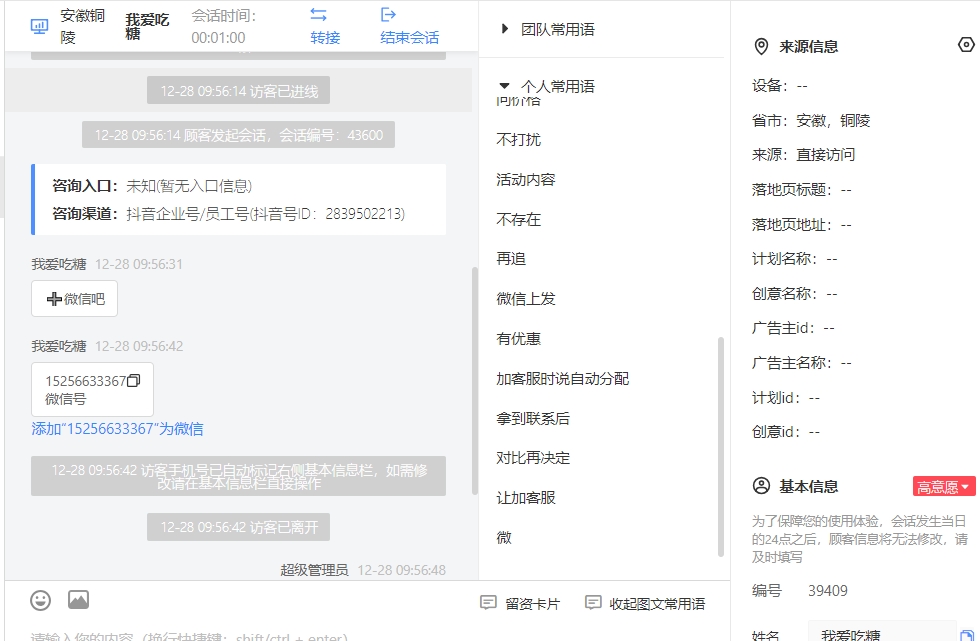980x641 pixels.
Task: Click the 添加"15256633367"为微信 link
Action: [x=118, y=429]
